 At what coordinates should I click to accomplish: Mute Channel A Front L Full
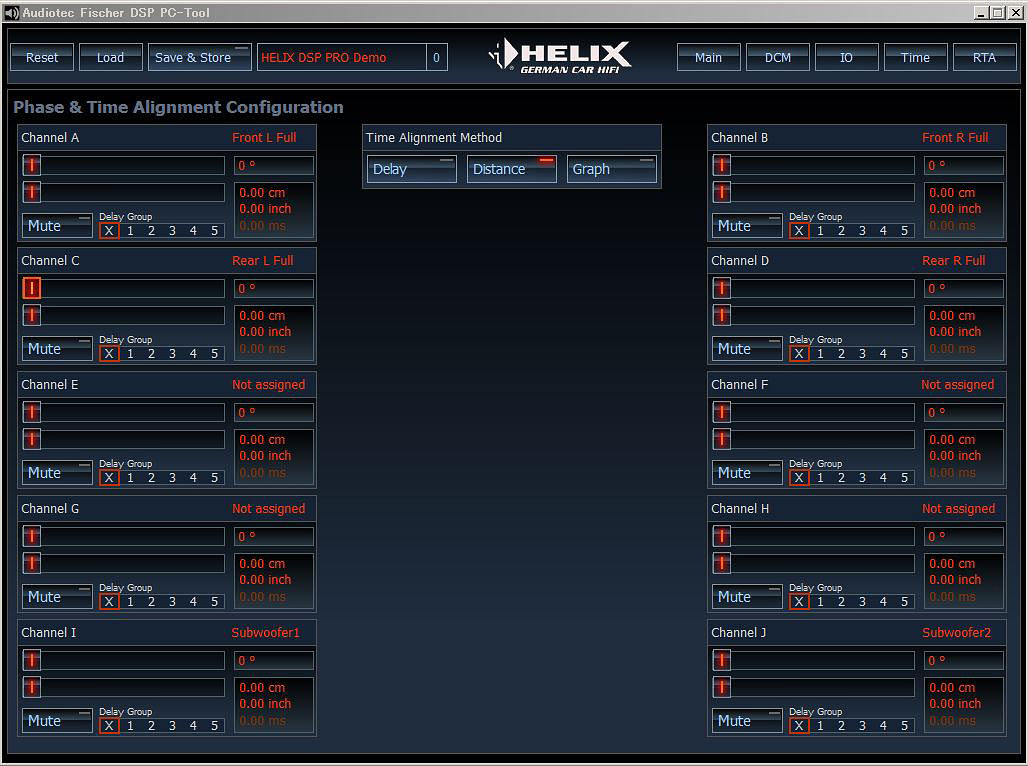(x=57, y=226)
